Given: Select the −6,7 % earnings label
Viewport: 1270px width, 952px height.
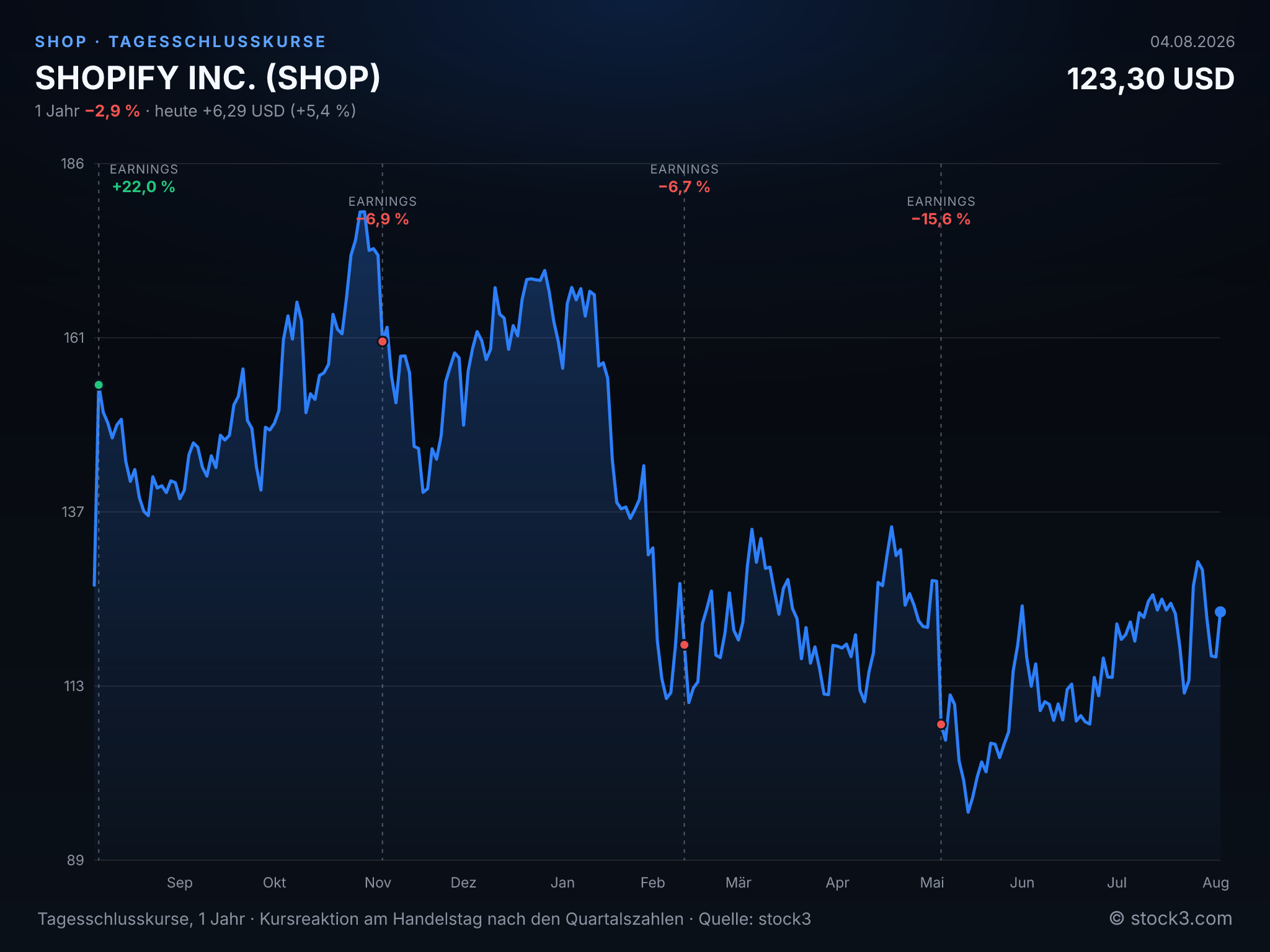Looking at the screenshot, I should coord(685,187).
